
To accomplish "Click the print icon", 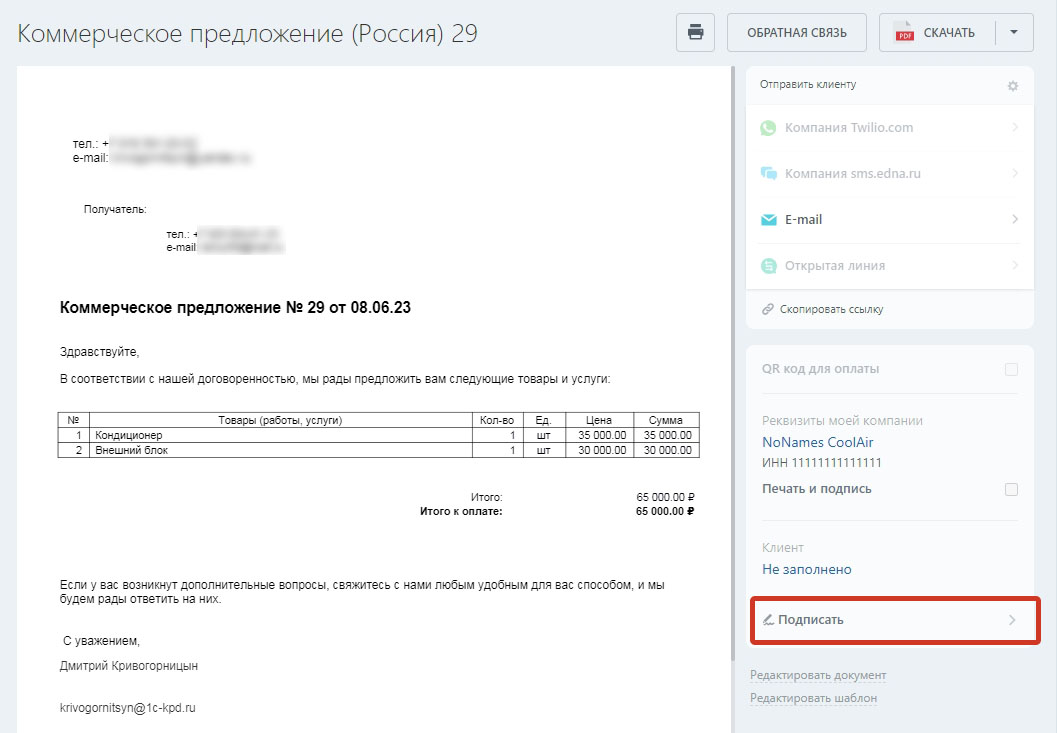I will click(695, 31).
